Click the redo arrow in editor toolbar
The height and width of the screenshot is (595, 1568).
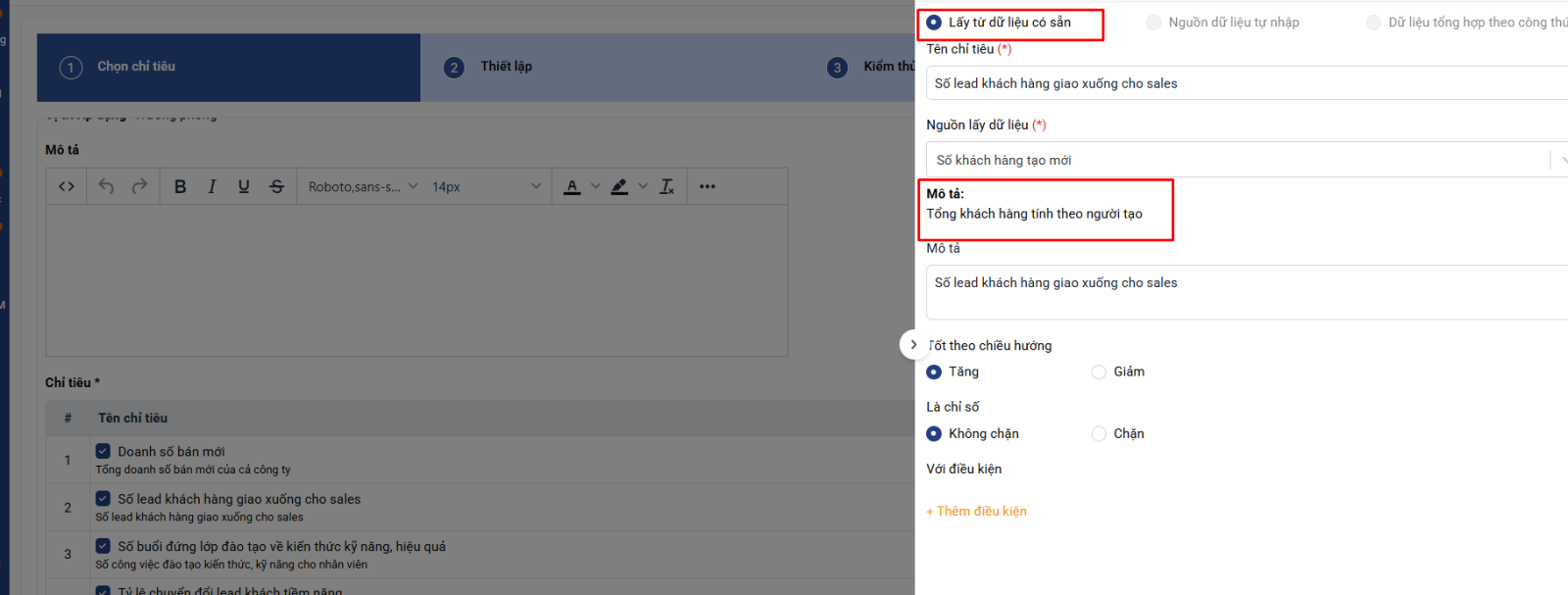click(x=139, y=186)
